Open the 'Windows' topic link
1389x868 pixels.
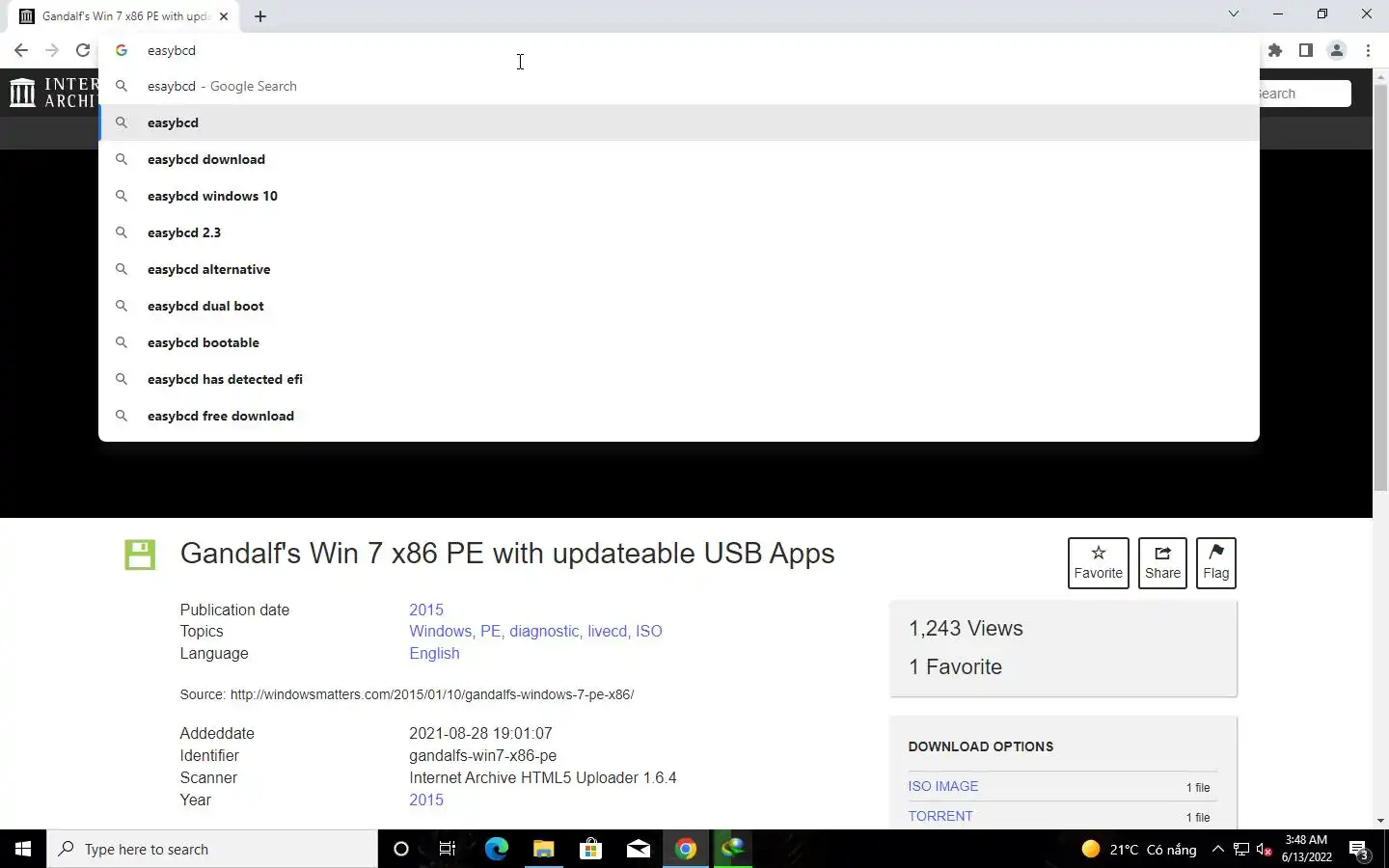440,631
